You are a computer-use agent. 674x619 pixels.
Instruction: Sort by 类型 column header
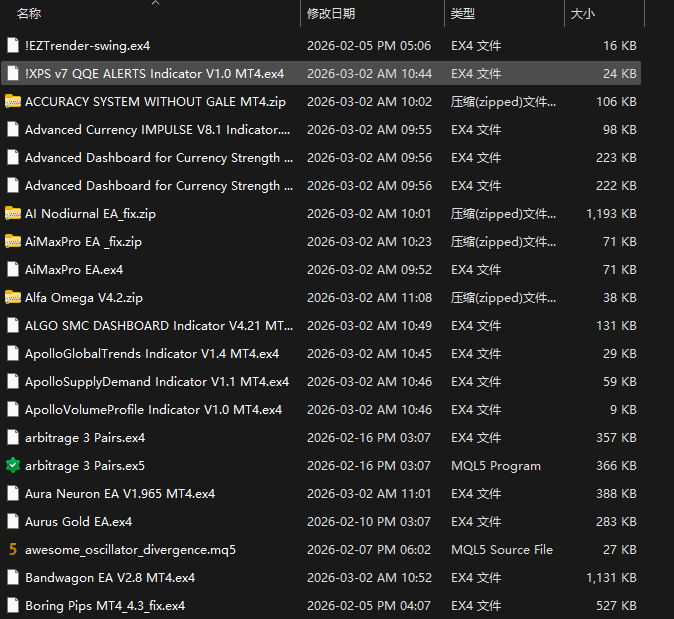[463, 14]
